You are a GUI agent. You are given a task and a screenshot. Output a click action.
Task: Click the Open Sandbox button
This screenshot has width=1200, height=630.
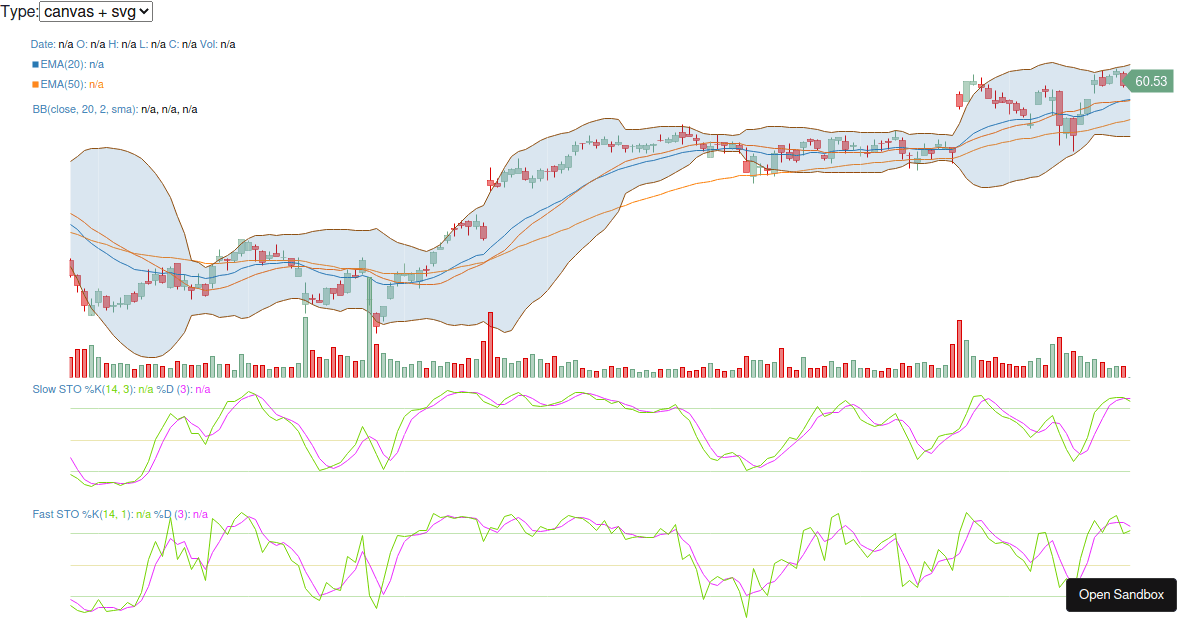1121,594
